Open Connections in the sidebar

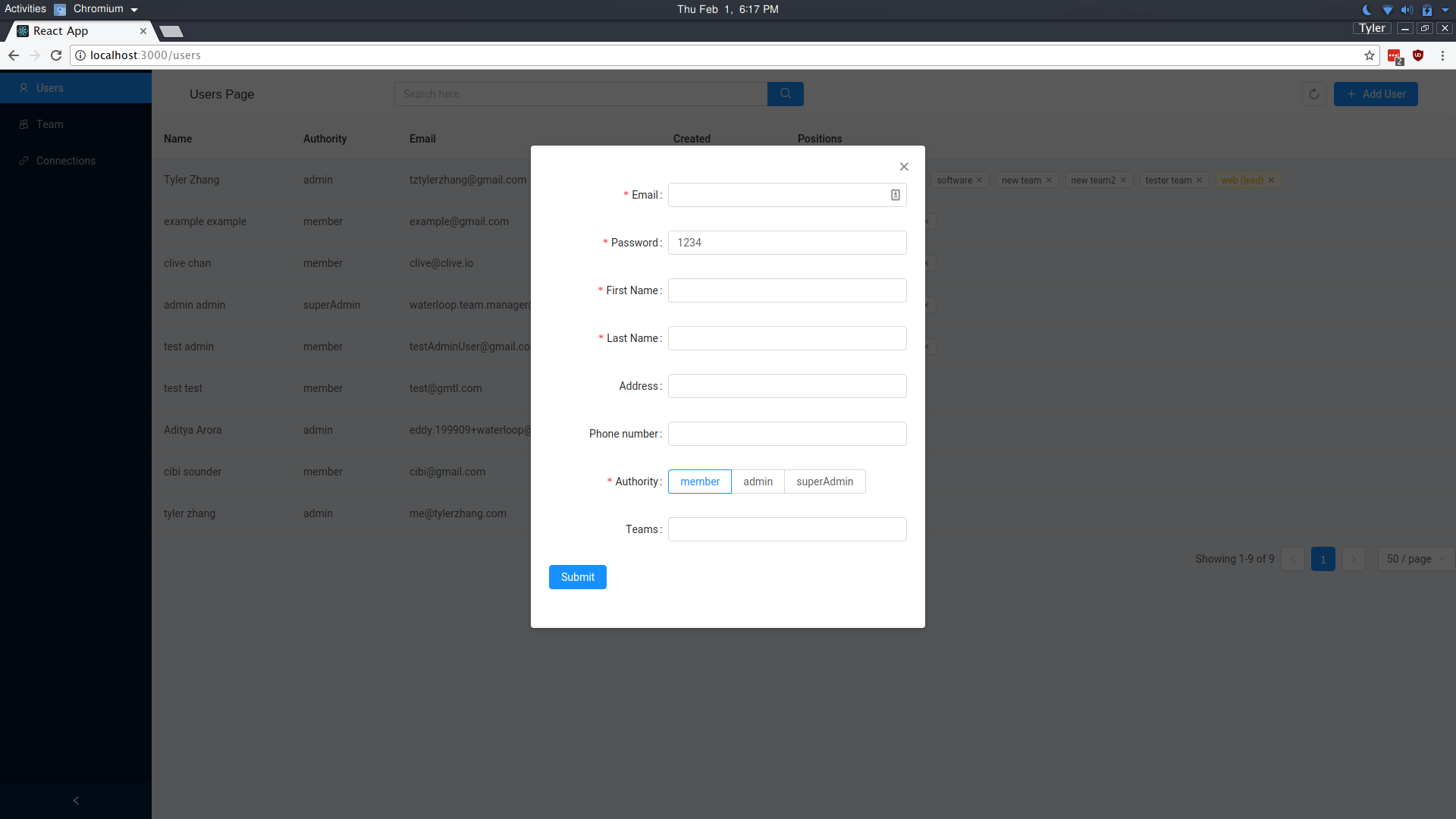66,161
